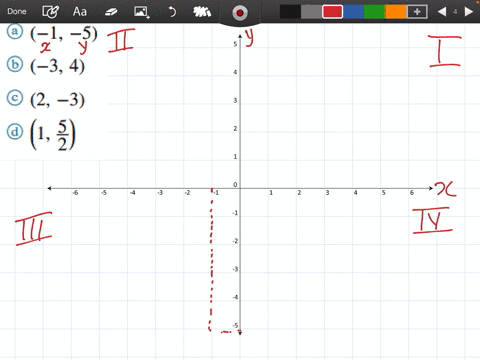Click y-axis tick label 2
The image size is (480, 360).
click(235, 128)
